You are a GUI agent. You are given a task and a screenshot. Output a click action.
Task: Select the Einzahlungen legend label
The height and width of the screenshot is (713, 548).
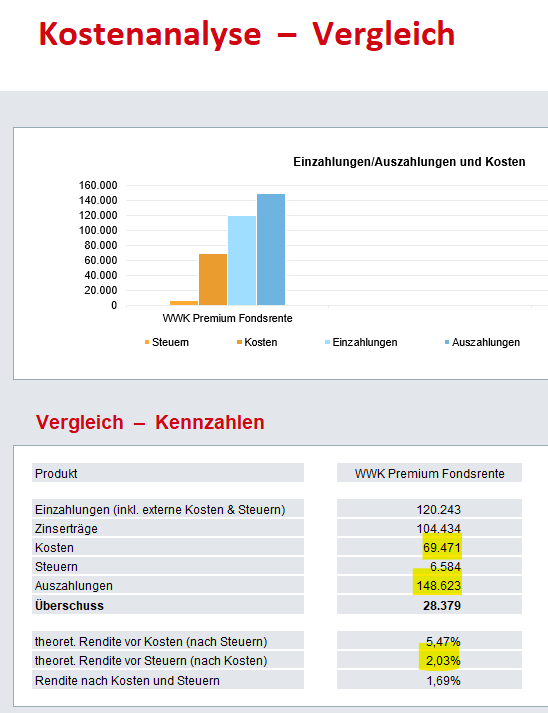(x=365, y=342)
